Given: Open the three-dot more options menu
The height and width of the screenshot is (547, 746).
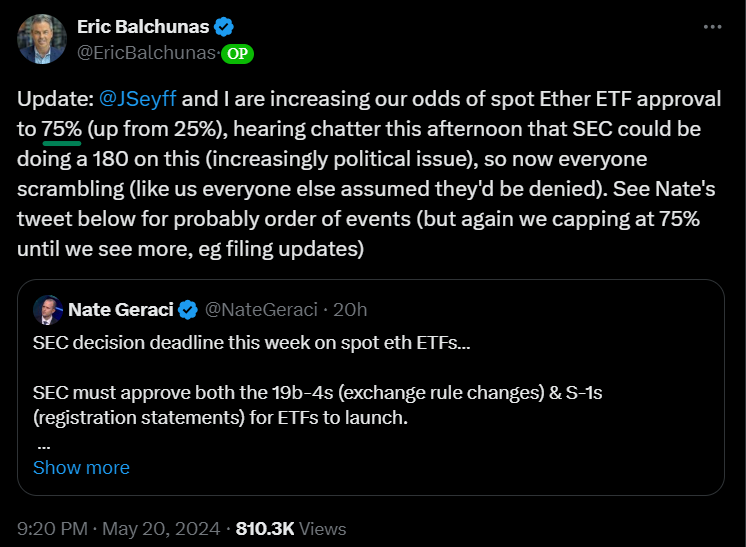Looking at the screenshot, I should point(712,27).
